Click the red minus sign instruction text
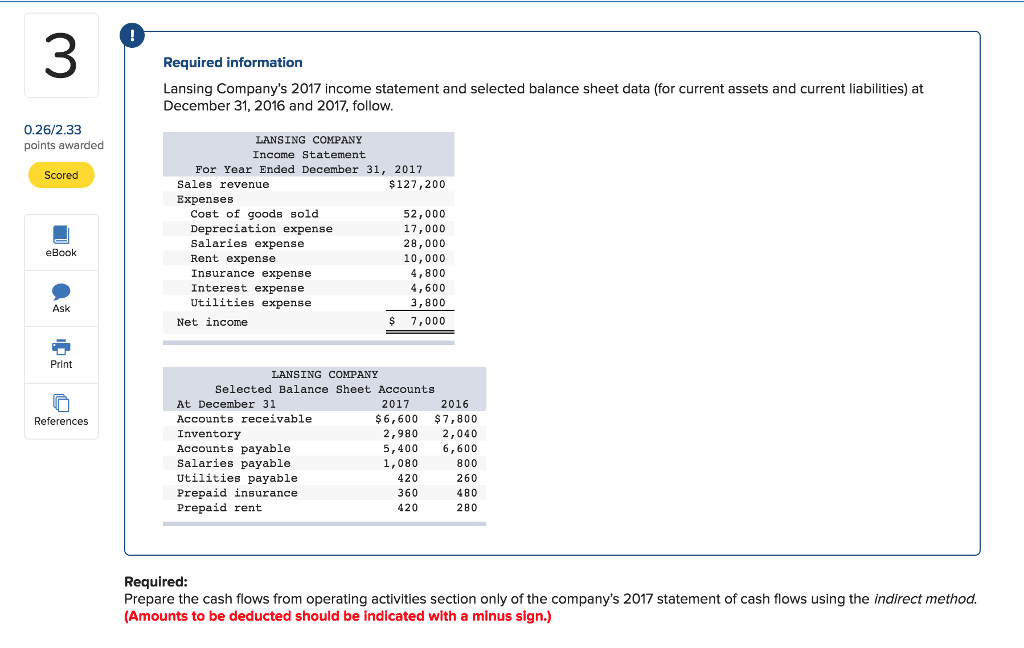This screenshot has width=1024, height=648. coord(338,617)
